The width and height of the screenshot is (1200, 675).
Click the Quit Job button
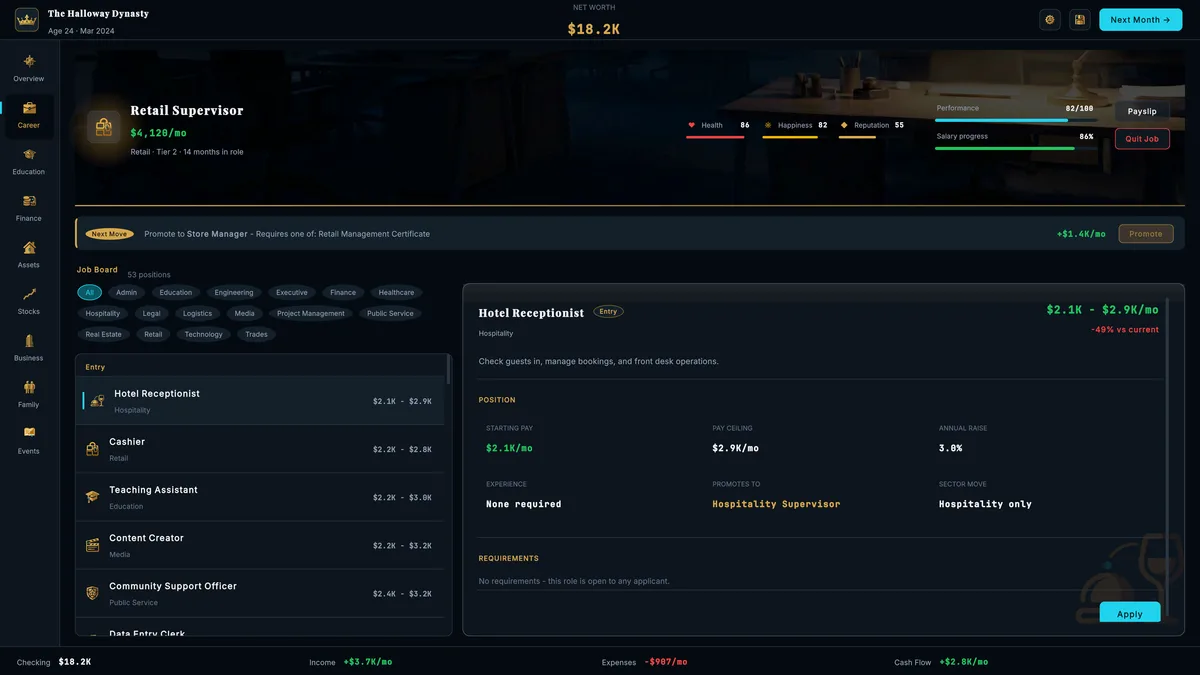(x=1142, y=138)
